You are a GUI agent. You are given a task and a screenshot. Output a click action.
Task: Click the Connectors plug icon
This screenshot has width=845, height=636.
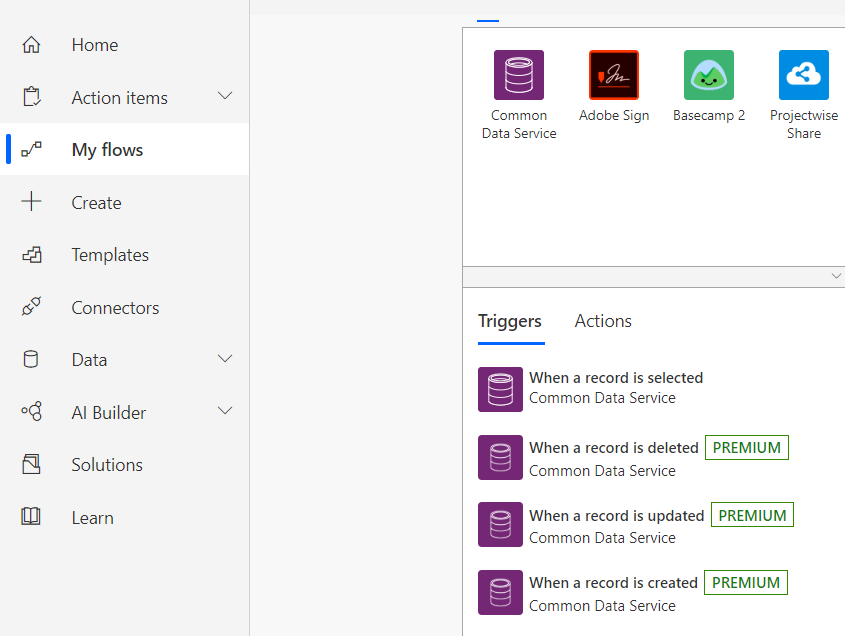click(31, 307)
